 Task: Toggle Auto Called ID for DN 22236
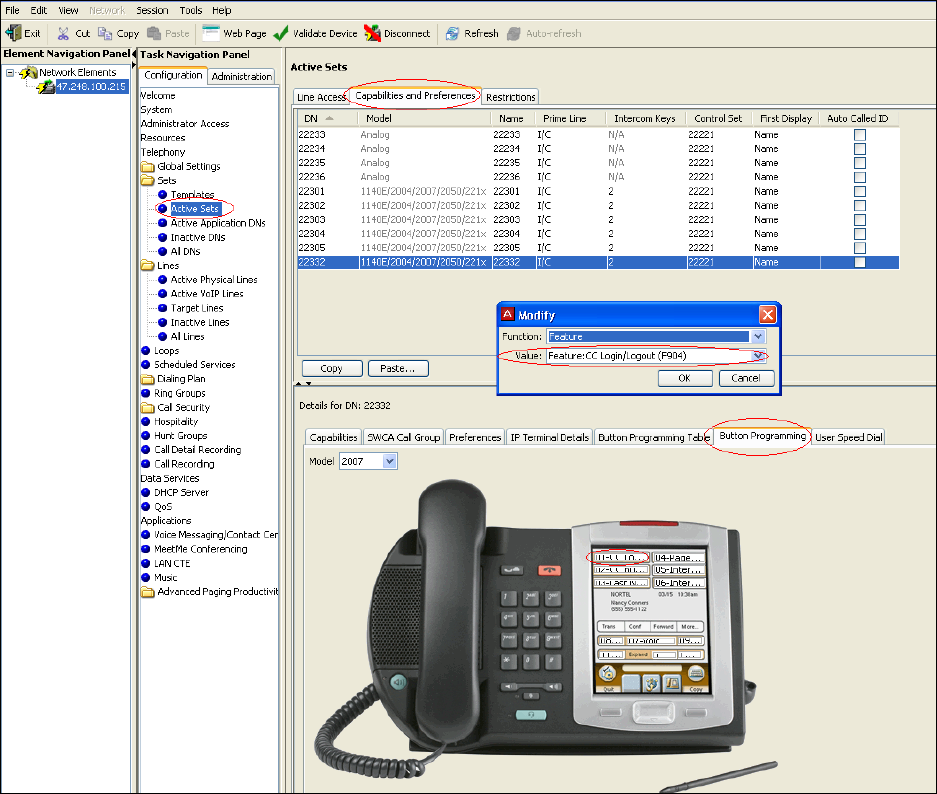tap(859, 177)
